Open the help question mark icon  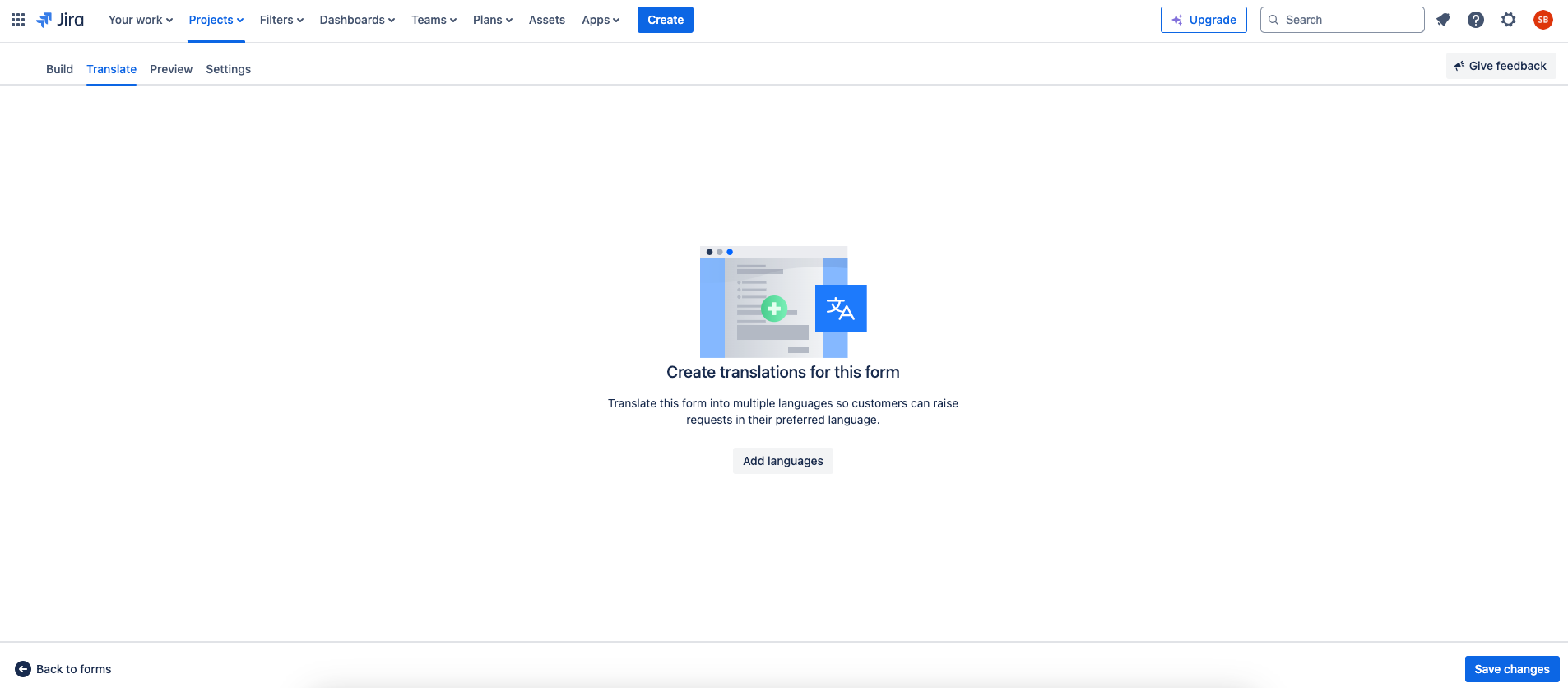pyautogui.click(x=1476, y=20)
